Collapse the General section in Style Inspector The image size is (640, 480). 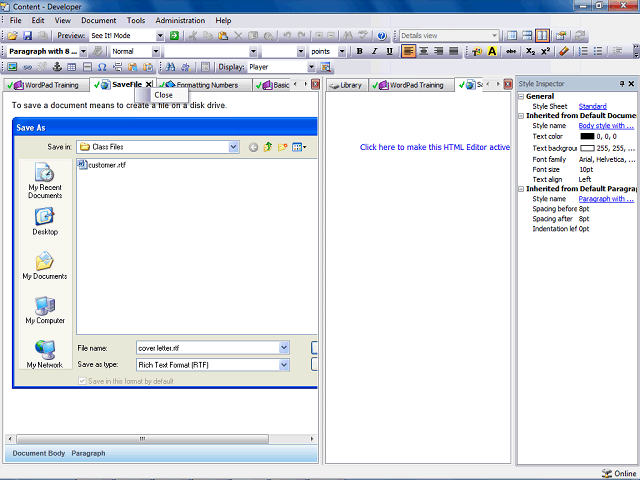tap(521, 97)
